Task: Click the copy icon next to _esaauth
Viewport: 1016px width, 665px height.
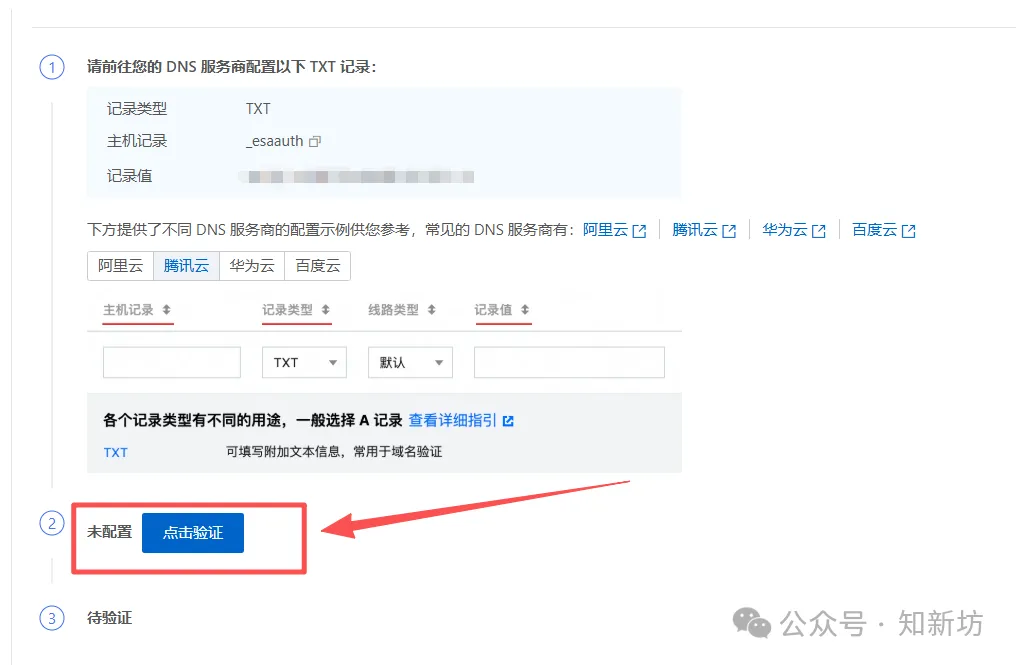Action: click(x=315, y=141)
